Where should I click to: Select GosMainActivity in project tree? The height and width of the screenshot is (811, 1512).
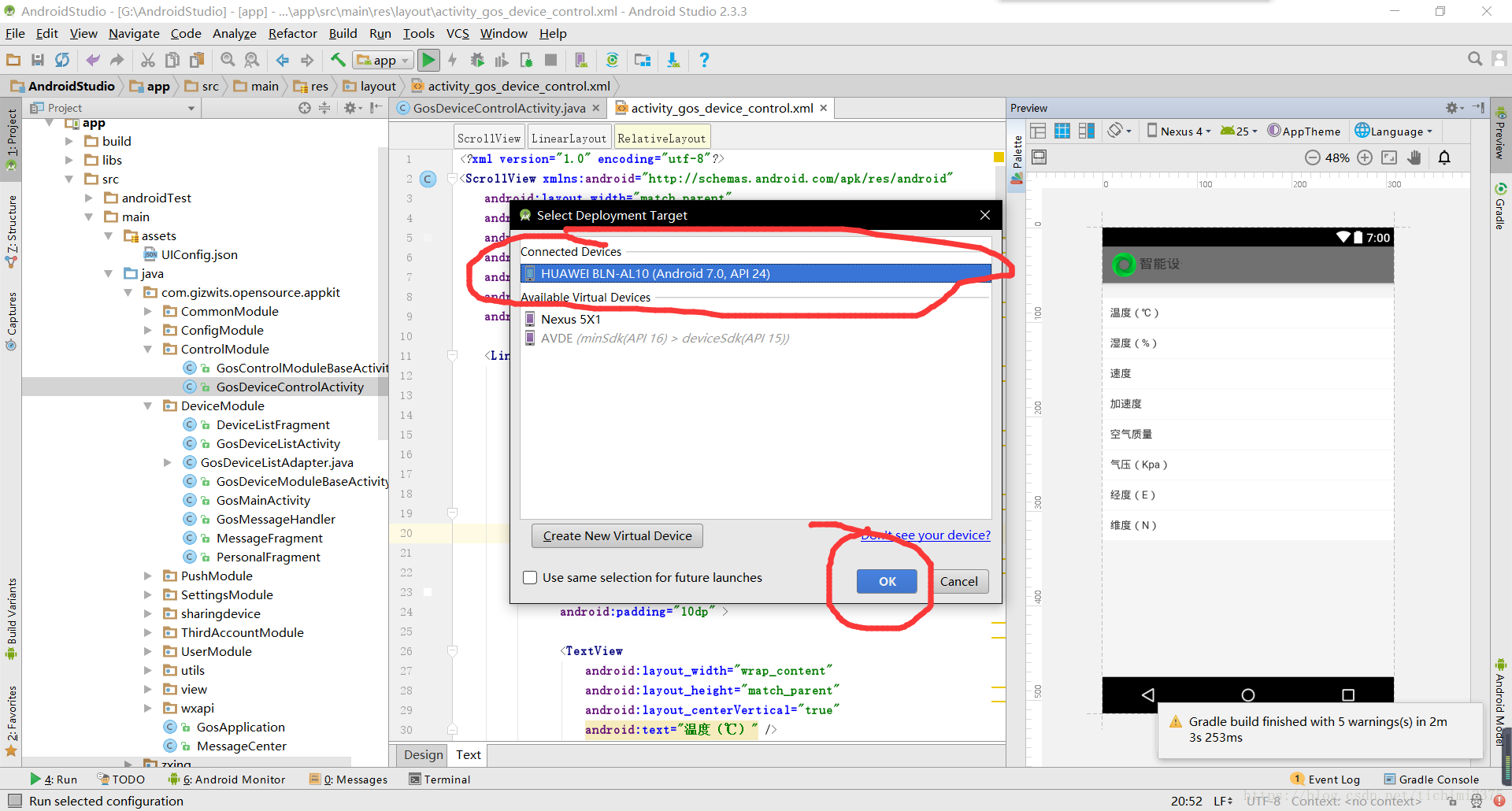(x=263, y=500)
